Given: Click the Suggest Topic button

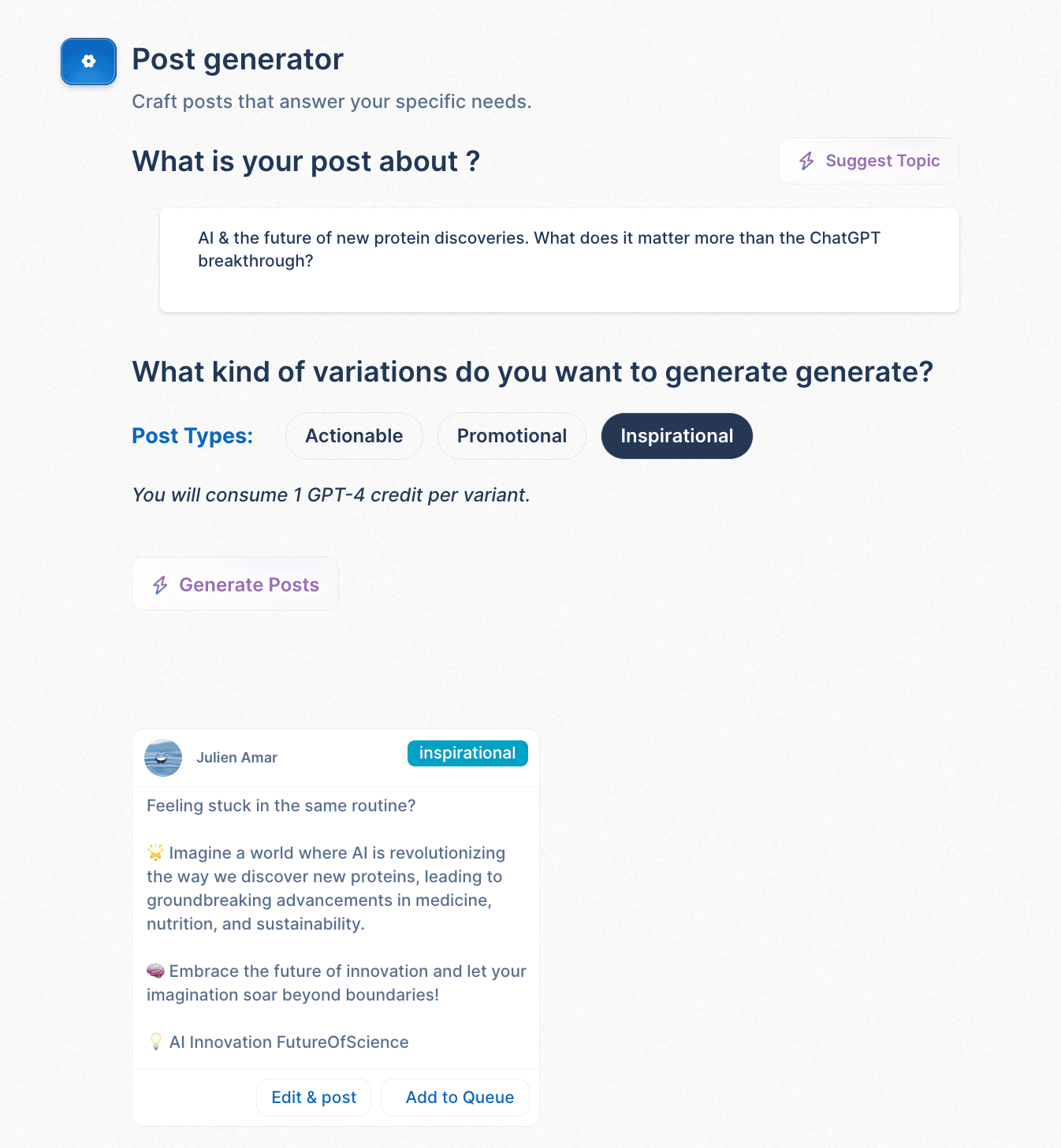Looking at the screenshot, I should [x=869, y=161].
